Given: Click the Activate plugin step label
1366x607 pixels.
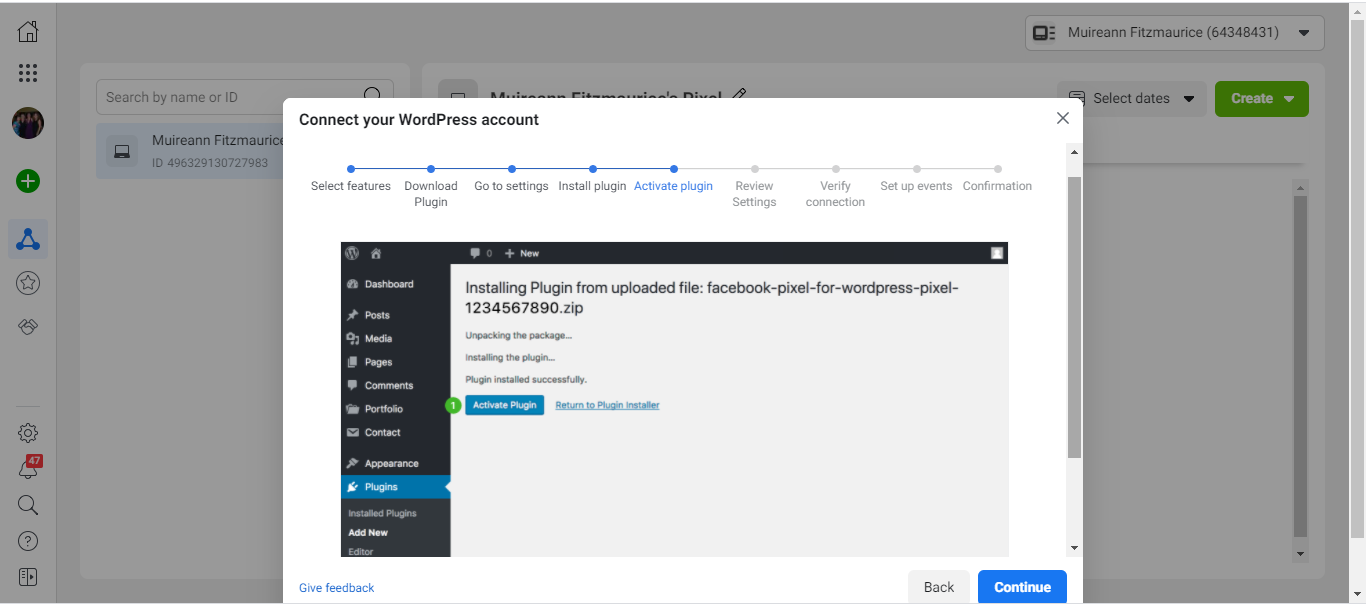Looking at the screenshot, I should (673, 186).
